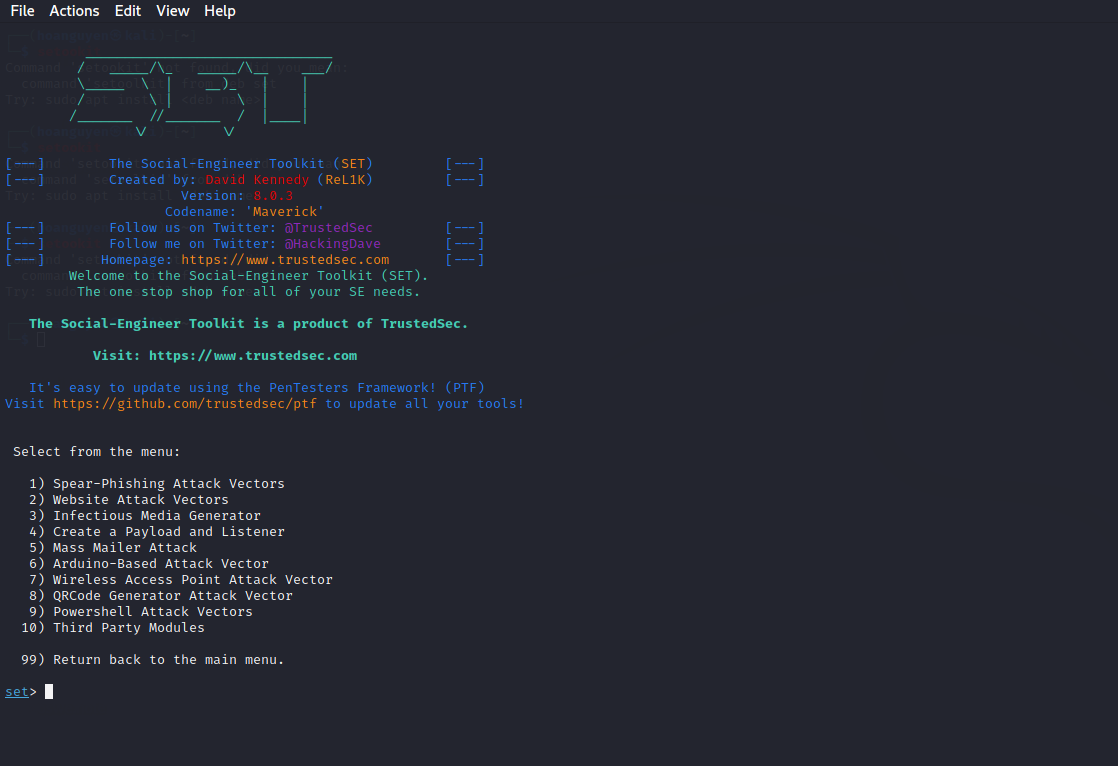Click the 'ReL1K' nickname text
Screen dimensions: 1118x766
[x=345, y=180]
